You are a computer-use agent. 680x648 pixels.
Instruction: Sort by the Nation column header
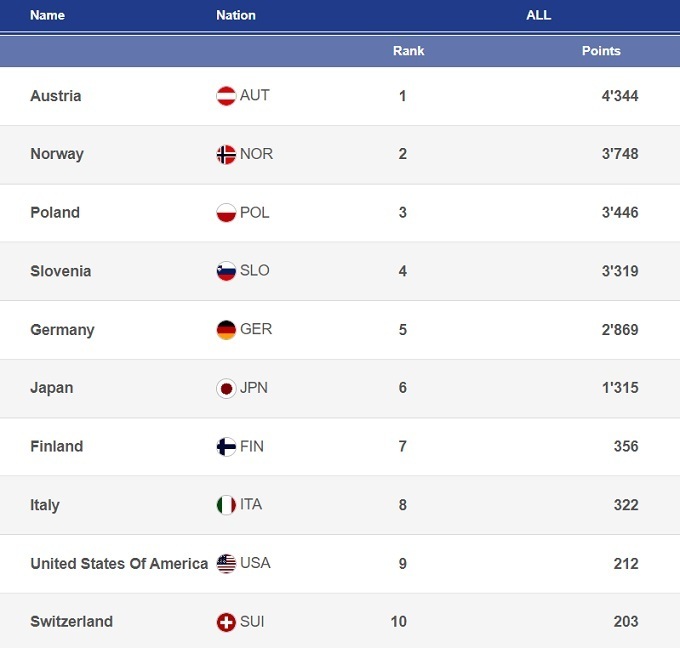point(236,15)
